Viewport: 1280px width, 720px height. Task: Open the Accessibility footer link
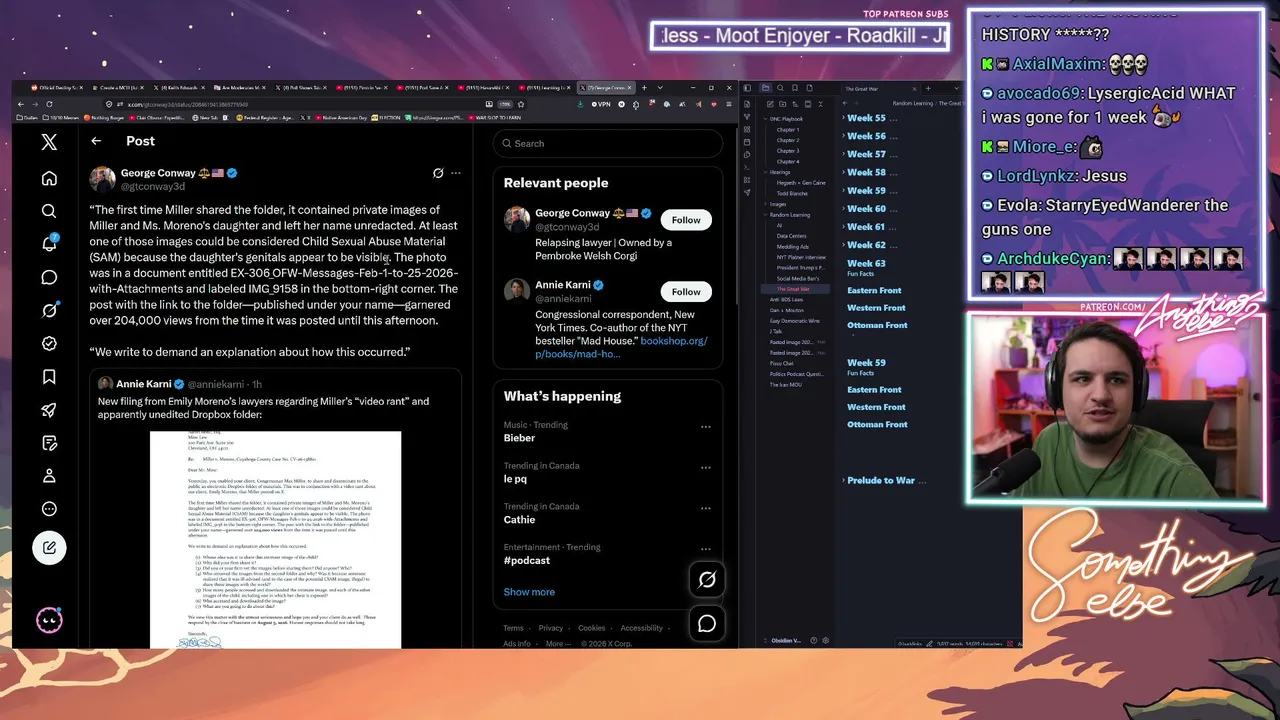pyautogui.click(x=642, y=628)
